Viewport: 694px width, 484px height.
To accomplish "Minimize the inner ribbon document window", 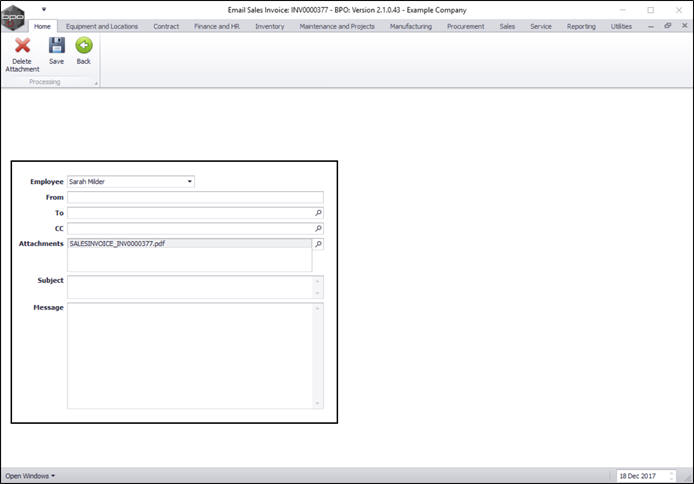I will click(651, 27).
